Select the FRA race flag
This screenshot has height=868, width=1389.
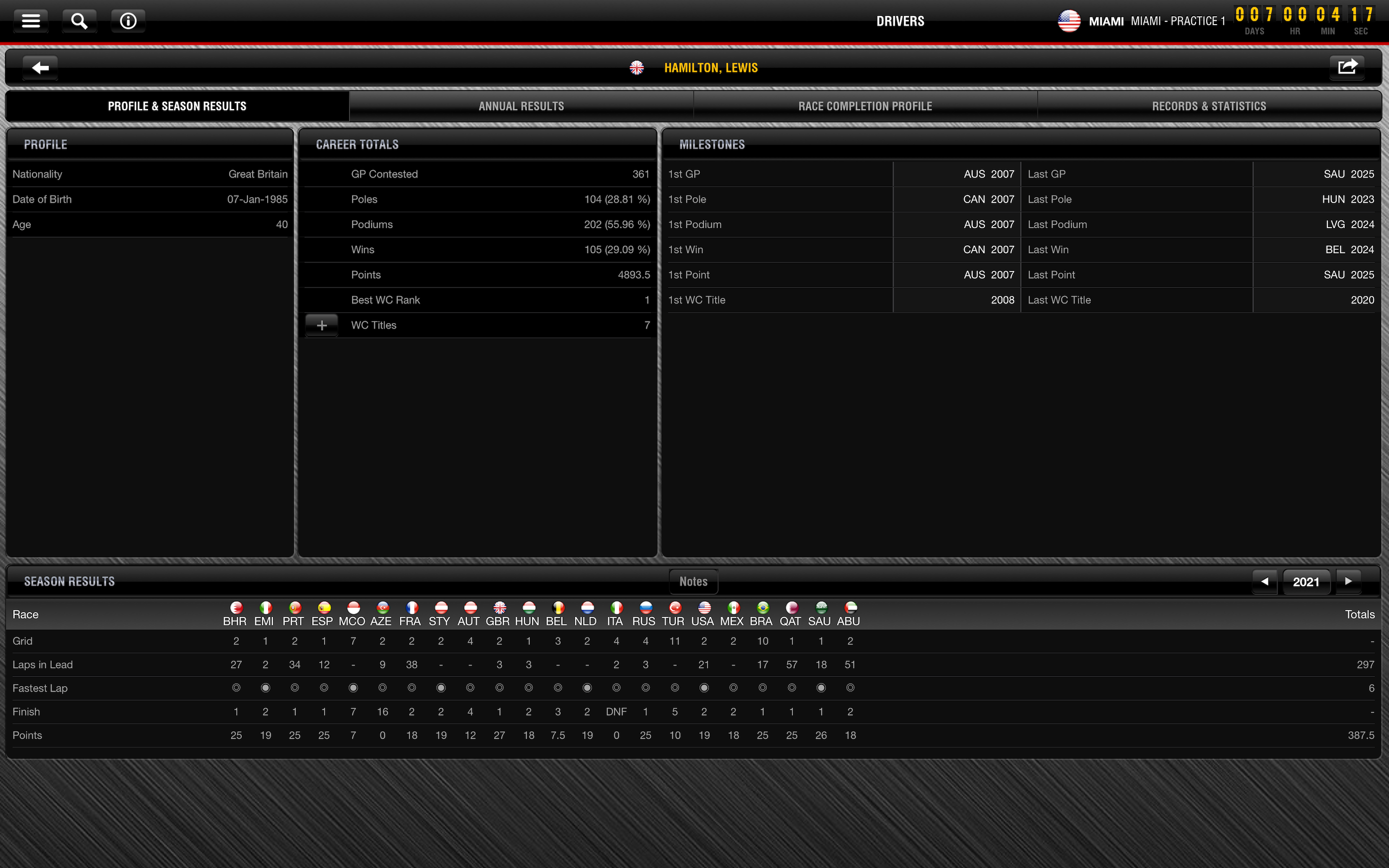click(x=411, y=608)
